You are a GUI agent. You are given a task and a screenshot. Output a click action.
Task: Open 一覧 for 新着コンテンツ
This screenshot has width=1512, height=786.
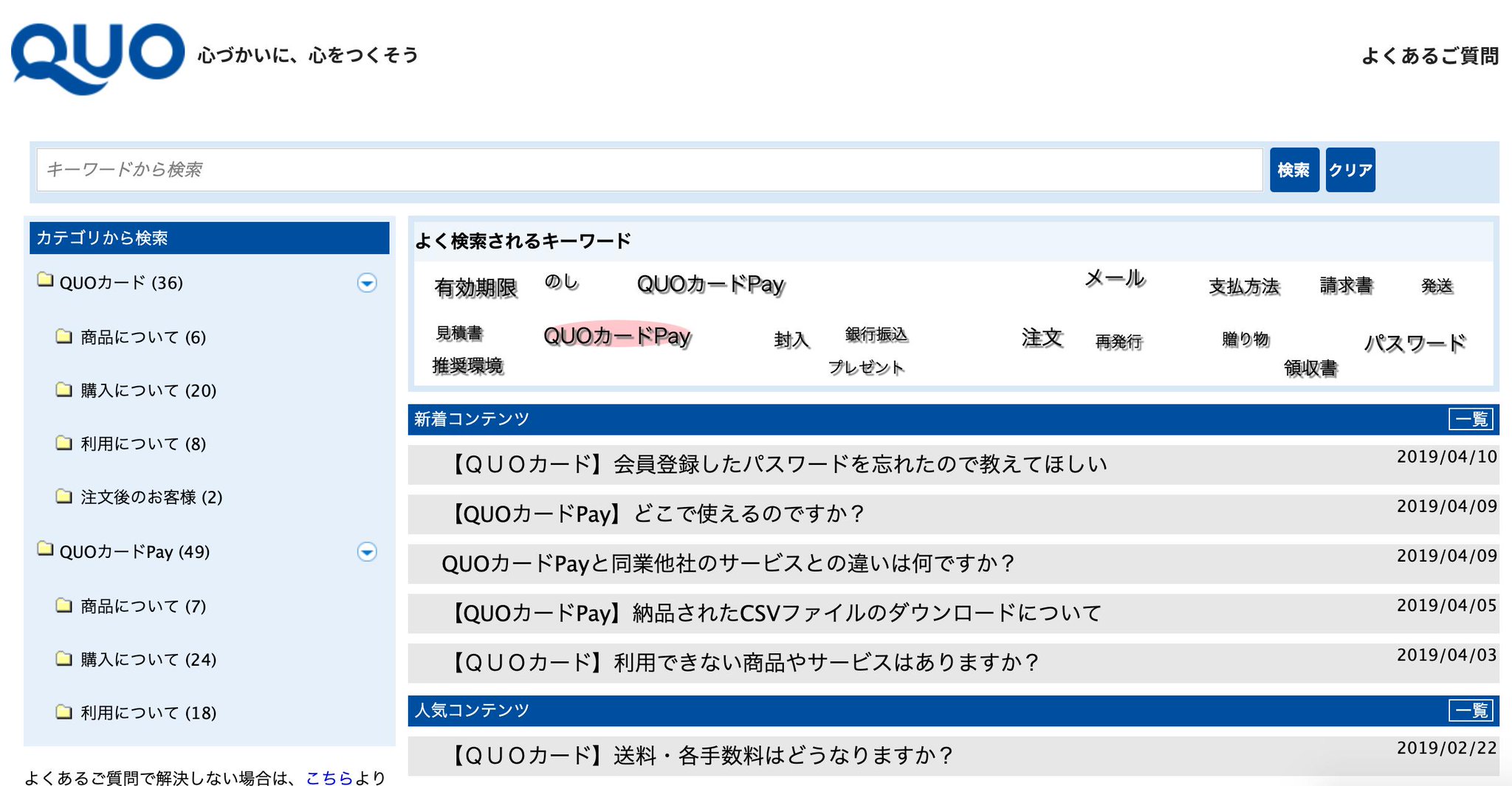[x=1471, y=419]
